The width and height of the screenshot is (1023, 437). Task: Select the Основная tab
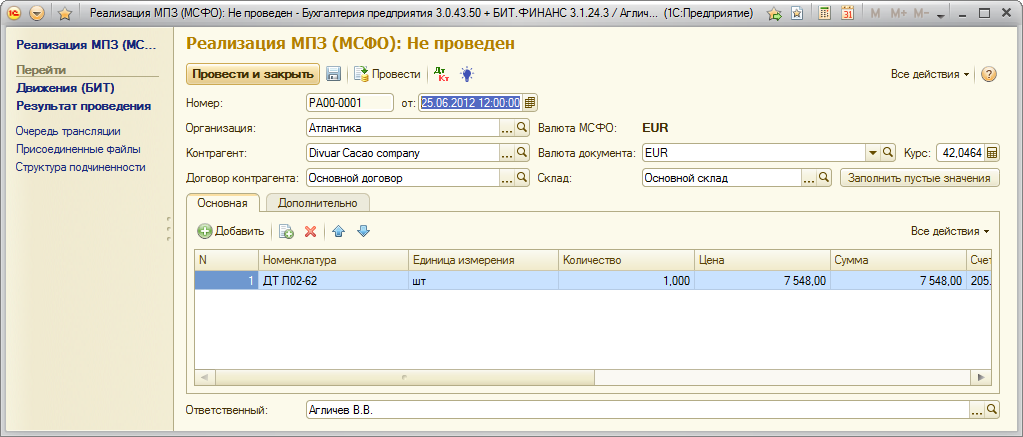223,202
